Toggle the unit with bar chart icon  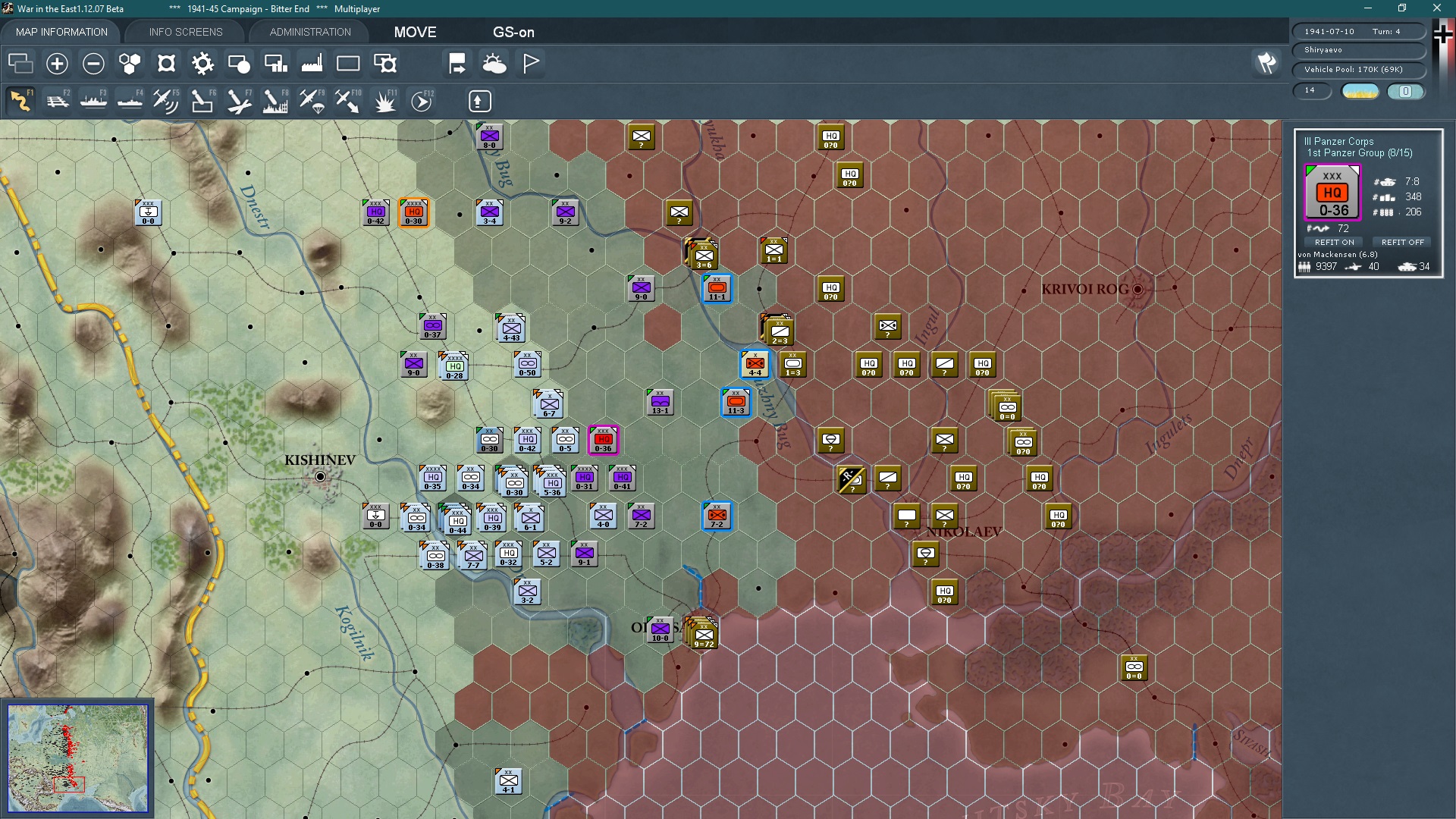click(x=275, y=63)
